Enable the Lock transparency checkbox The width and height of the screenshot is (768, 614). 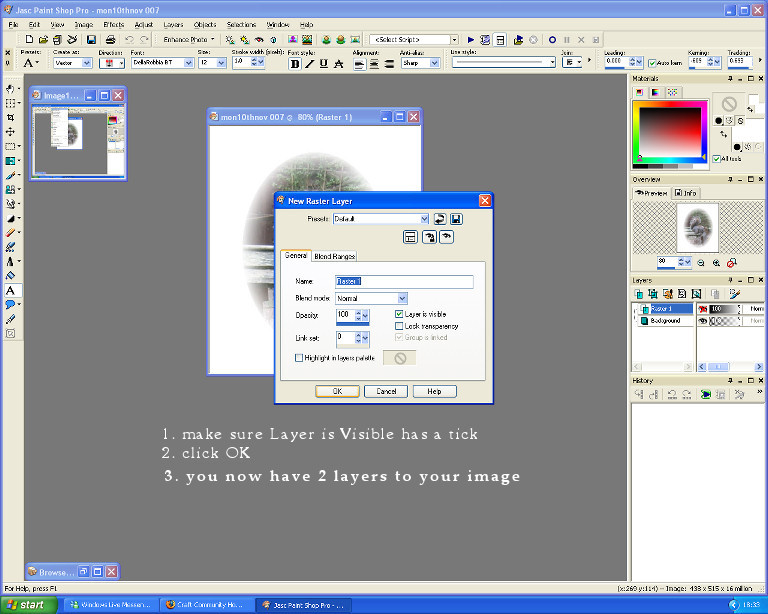(x=399, y=326)
